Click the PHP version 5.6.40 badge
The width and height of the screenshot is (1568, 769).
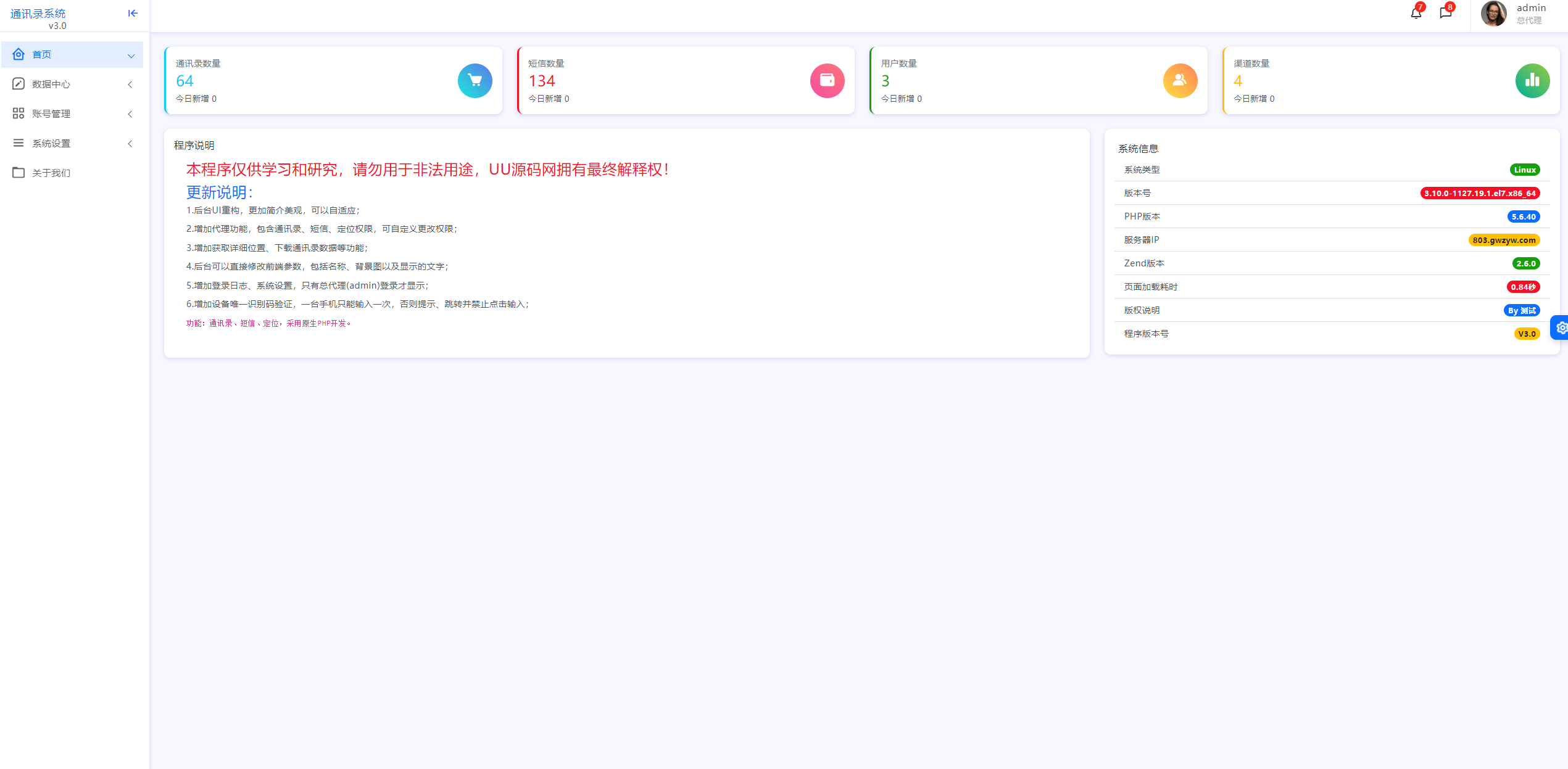coord(1524,216)
